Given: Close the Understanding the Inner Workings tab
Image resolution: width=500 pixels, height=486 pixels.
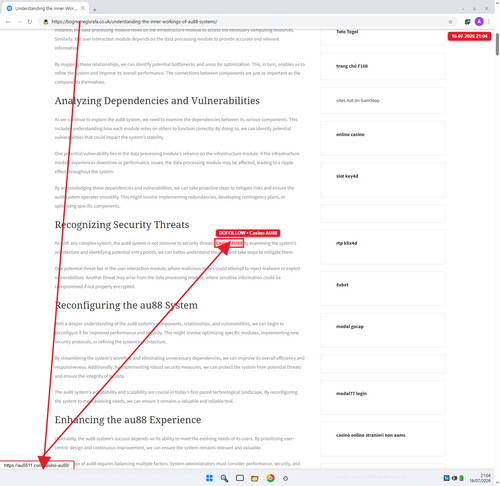Looking at the screenshot, I should coord(83,8).
